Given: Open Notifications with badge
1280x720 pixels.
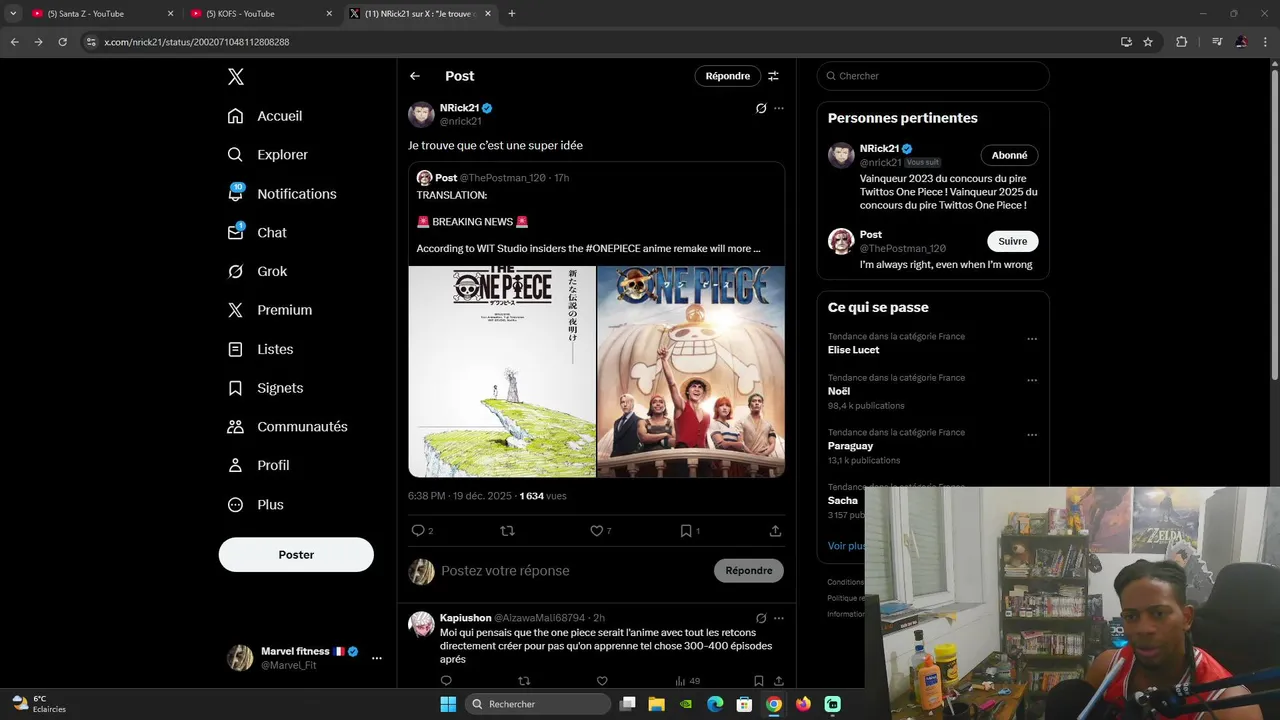Looking at the screenshot, I should click(281, 194).
